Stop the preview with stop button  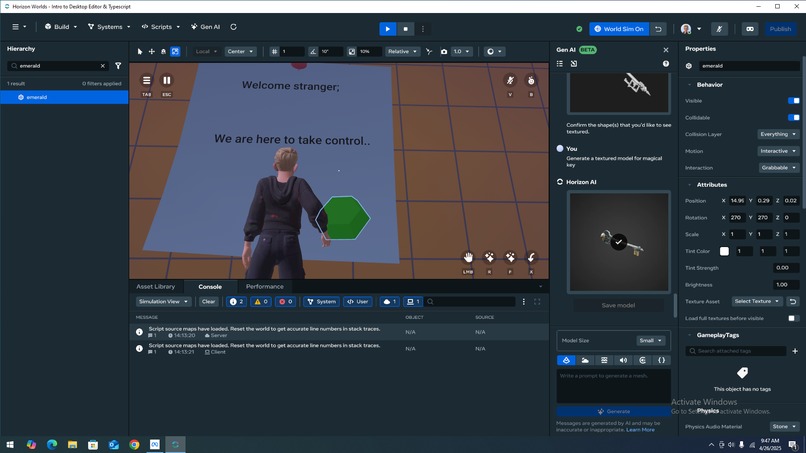406,29
